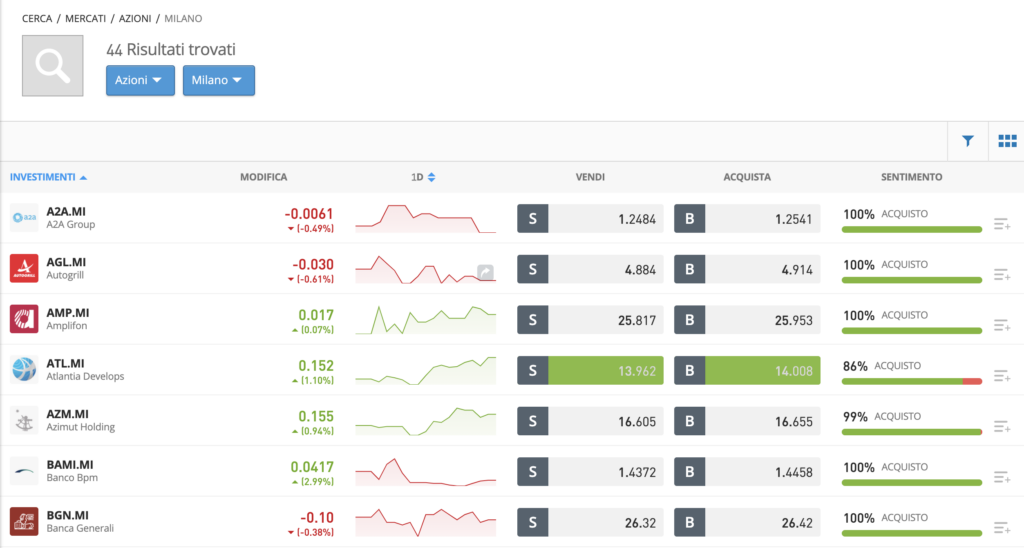Open Banca Generali 1D sparkline chart
Screen dimensions: 1024x548
(x=426, y=523)
